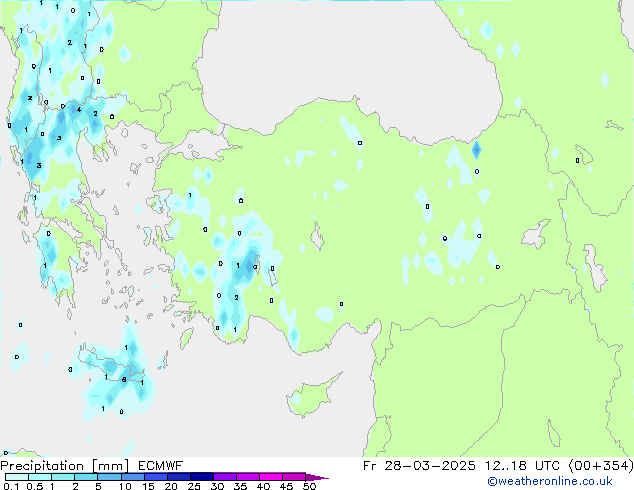Click the 30–35 mm purple legend swatch
634x490 pixels.
click(224, 477)
